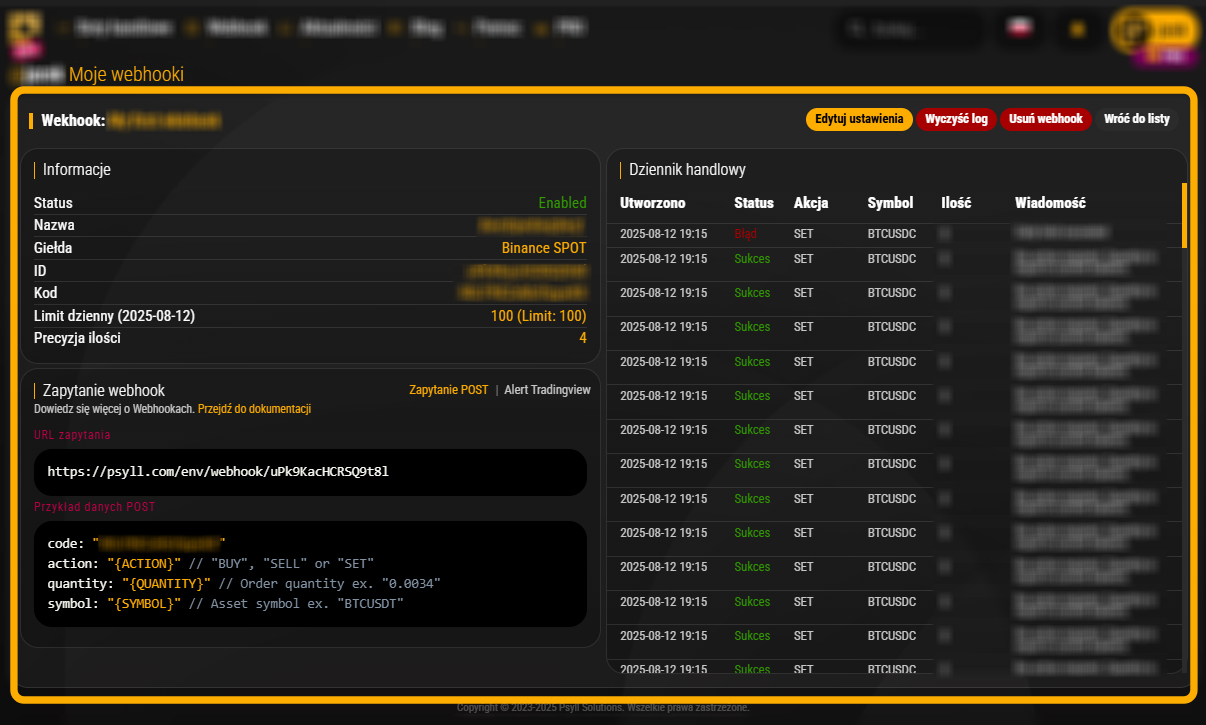The image size is (1206, 725).
Task: Open the Alert Tradingview tab
Action: coord(547,390)
